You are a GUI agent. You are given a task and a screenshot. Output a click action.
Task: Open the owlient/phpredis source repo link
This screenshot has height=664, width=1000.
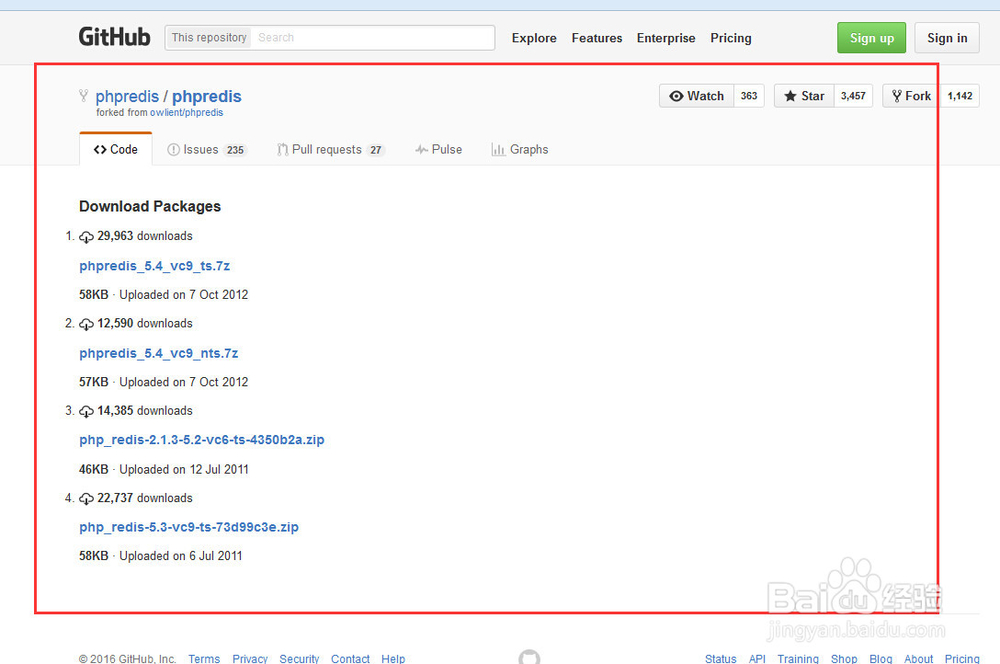(x=186, y=112)
